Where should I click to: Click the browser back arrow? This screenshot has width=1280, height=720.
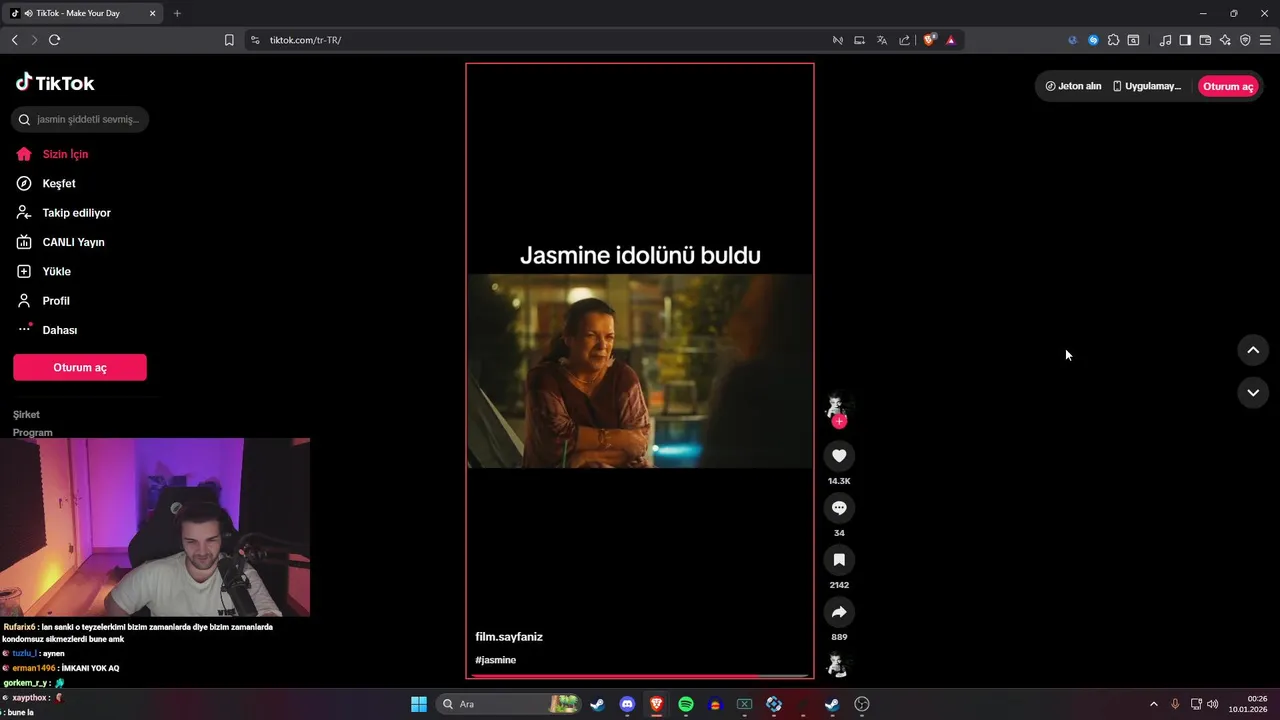14,40
